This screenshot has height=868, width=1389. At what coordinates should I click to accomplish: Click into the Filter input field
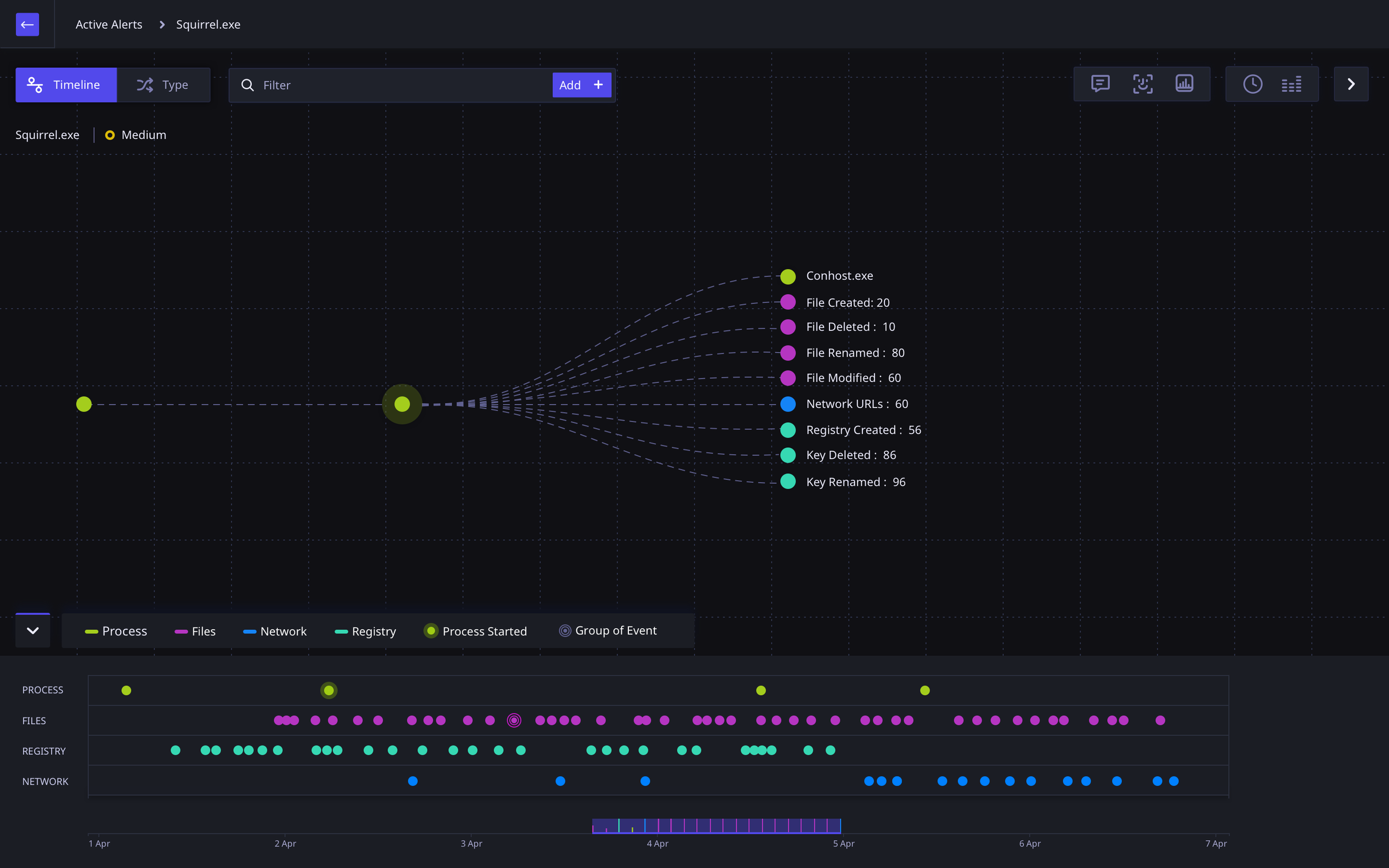click(x=402, y=85)
